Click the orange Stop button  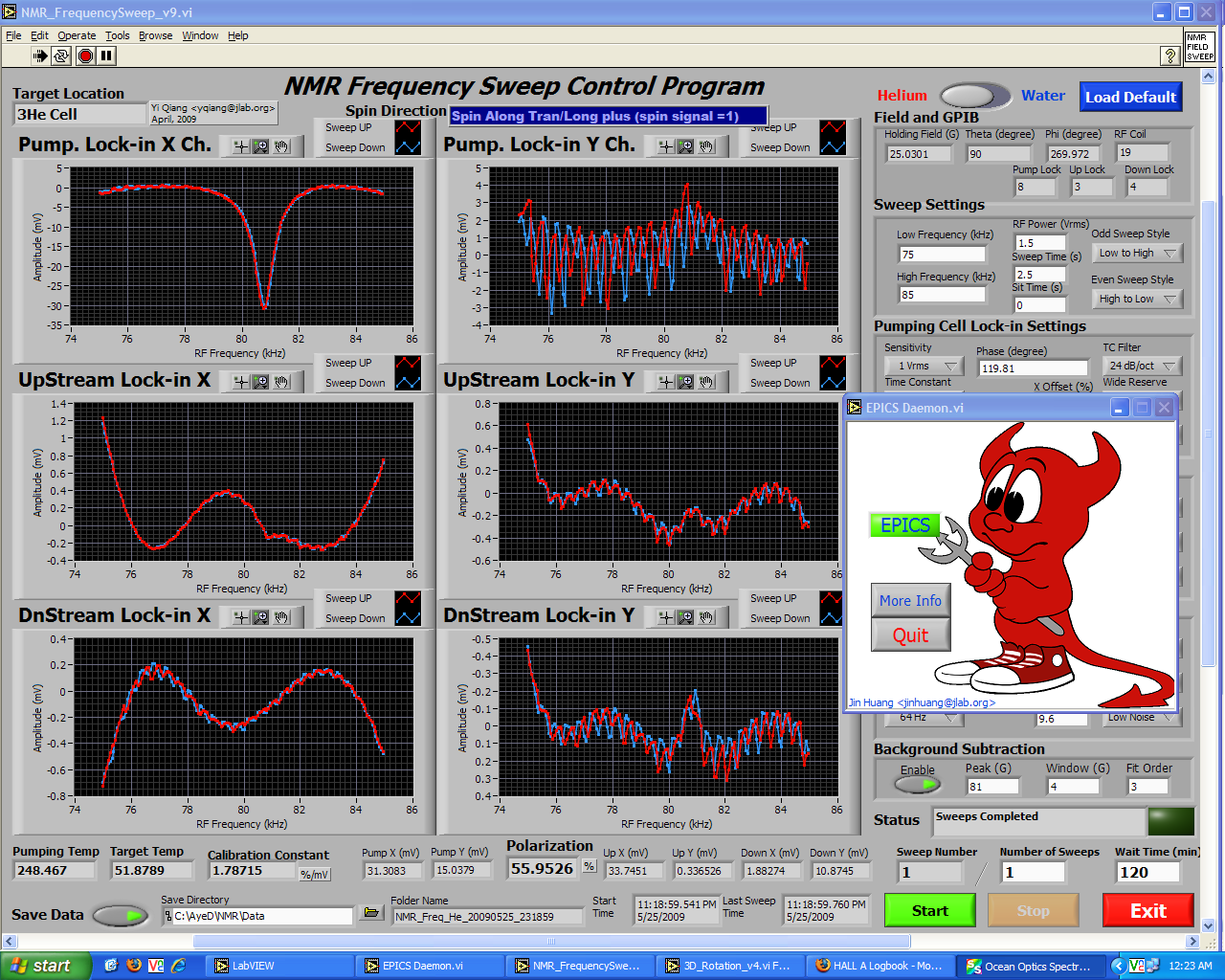click(1033, 910)
